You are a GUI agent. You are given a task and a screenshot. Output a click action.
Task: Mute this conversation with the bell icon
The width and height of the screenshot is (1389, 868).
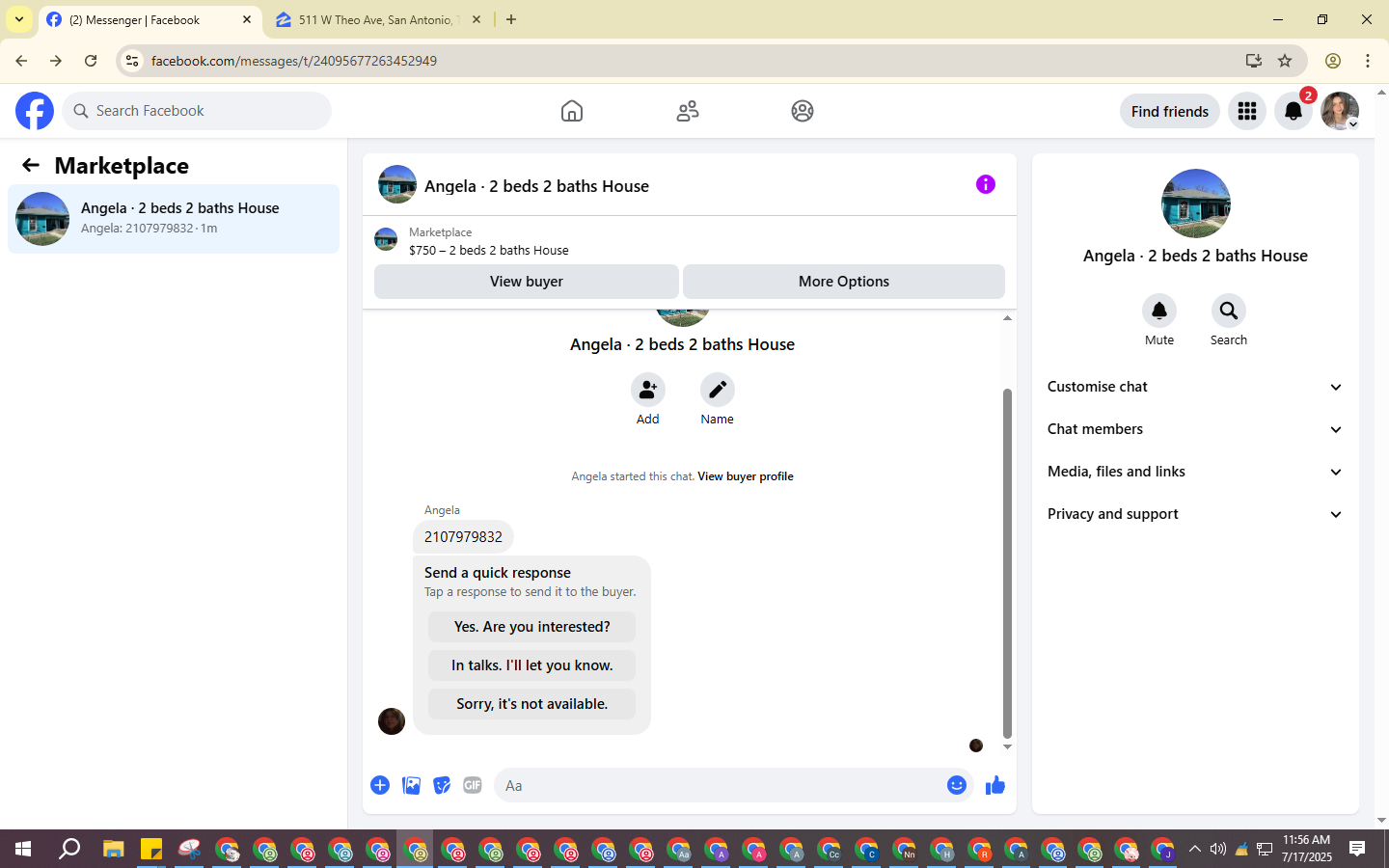coord(1159,311)
